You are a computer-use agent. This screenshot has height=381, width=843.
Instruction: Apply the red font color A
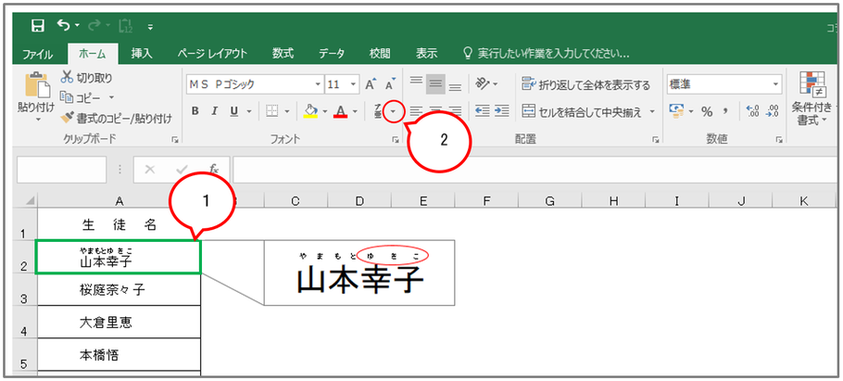click(x=340, y=111)
